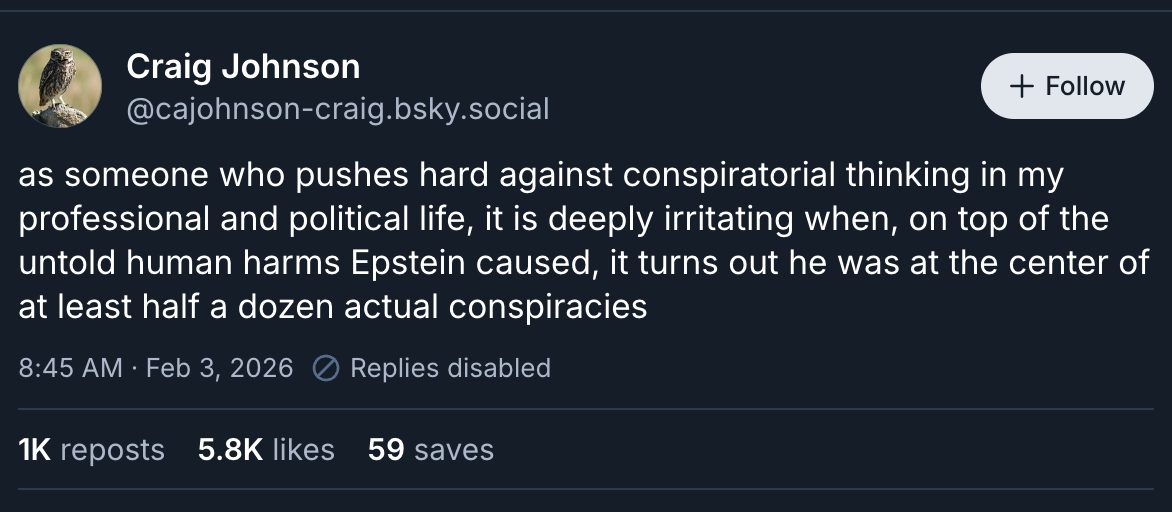Click the word reposts in stats row
Viewport: 1172px width, 512px height.
tap(112, 449)
